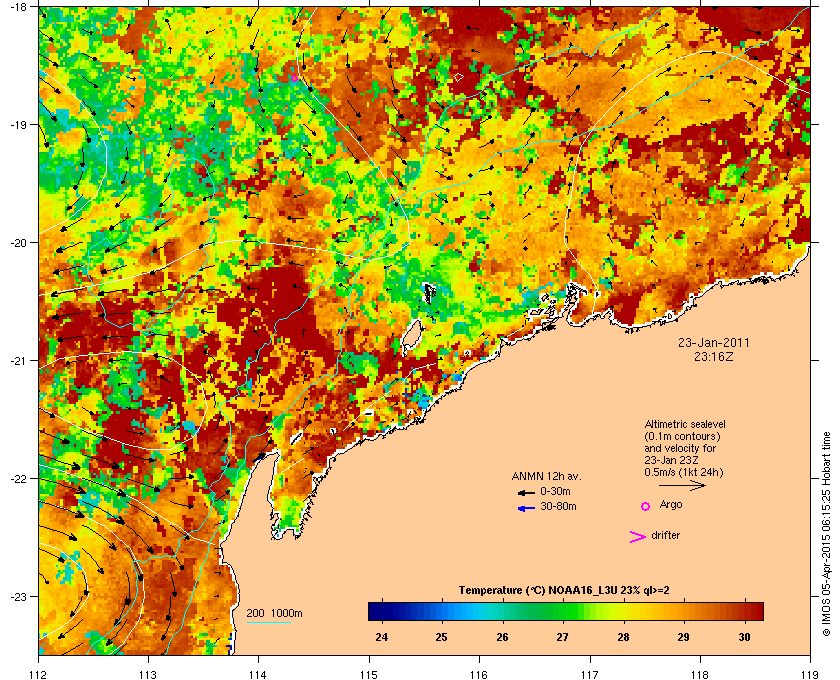Viewport: 840px width, 680px height.
Task: Click the latitude axis label -21
Action: tap(18, 361)
